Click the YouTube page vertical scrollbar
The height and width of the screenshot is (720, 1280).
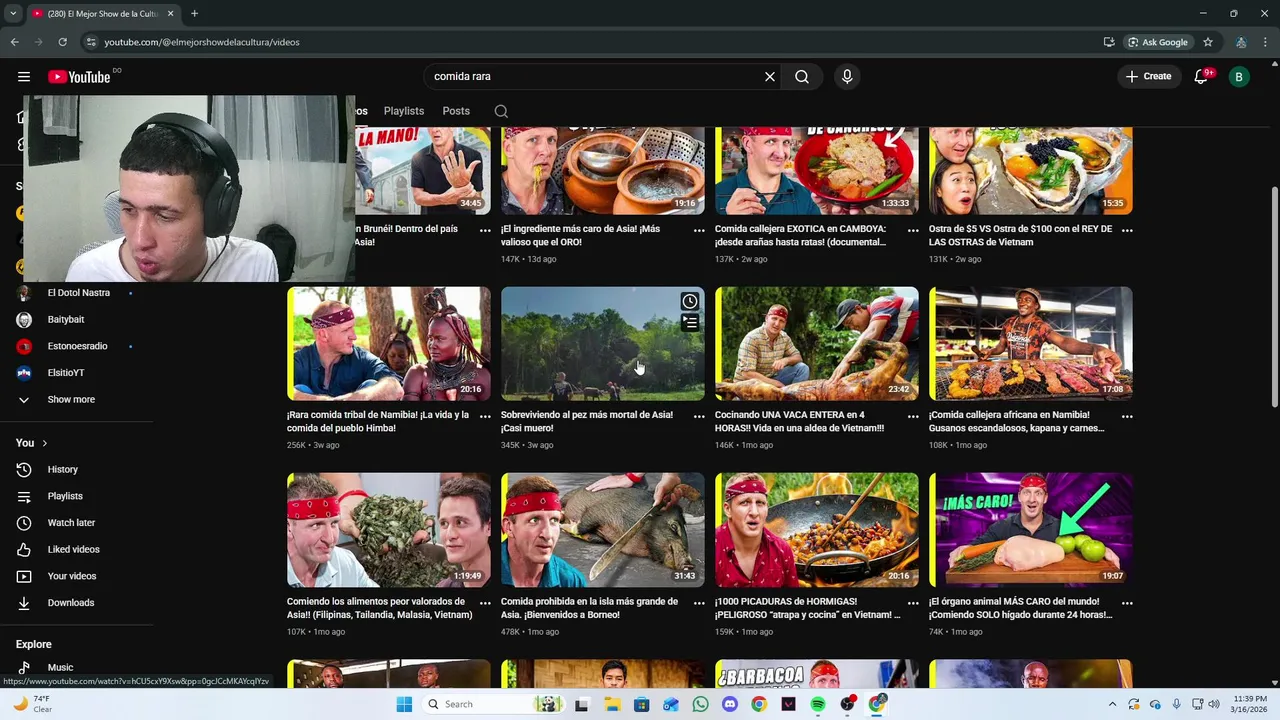pos(1274,297)
